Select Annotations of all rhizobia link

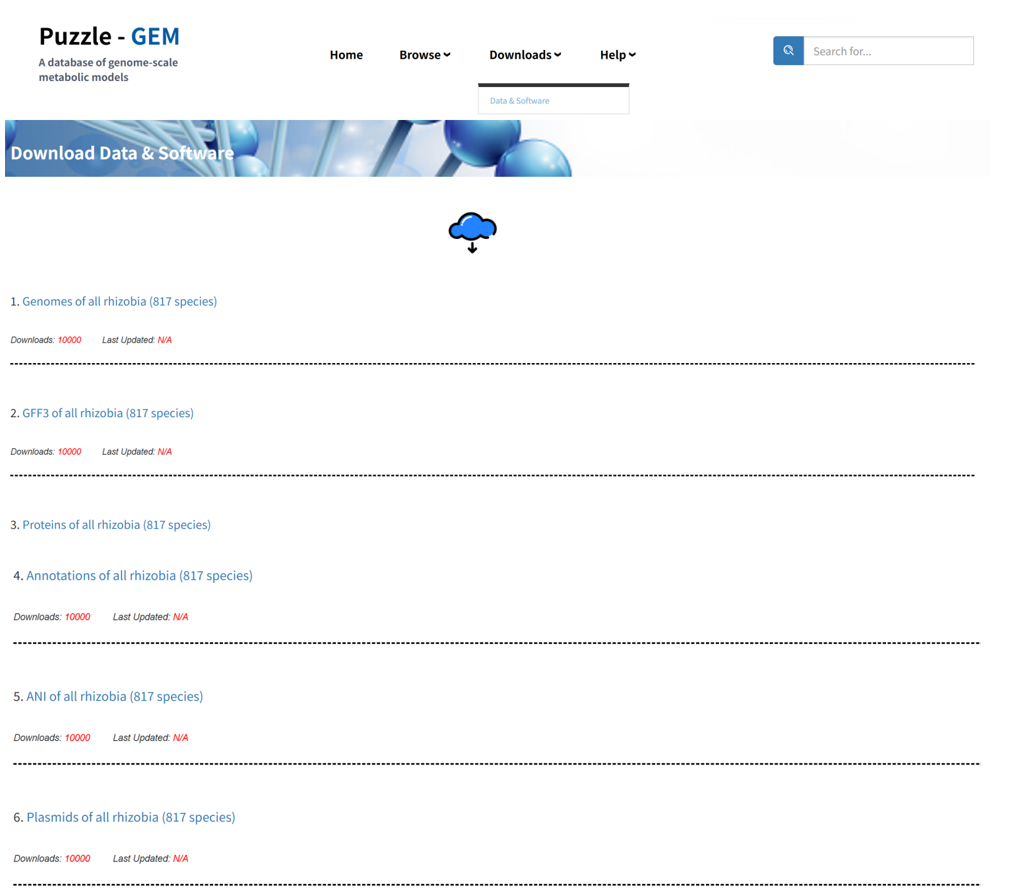139,576
